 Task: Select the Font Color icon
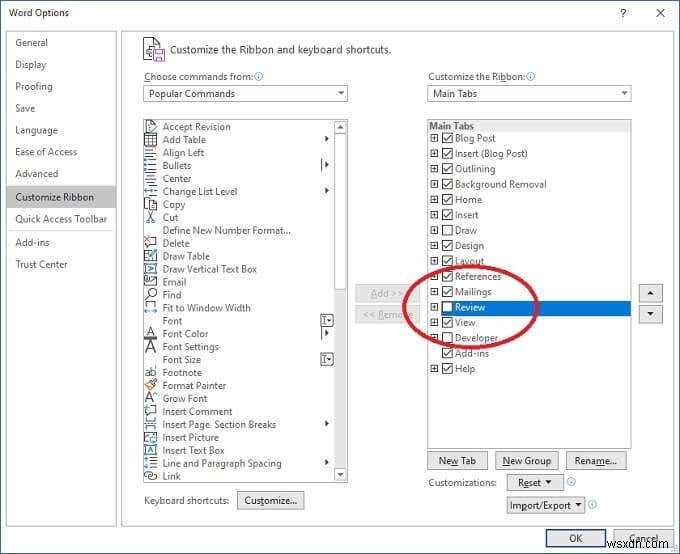150,334
